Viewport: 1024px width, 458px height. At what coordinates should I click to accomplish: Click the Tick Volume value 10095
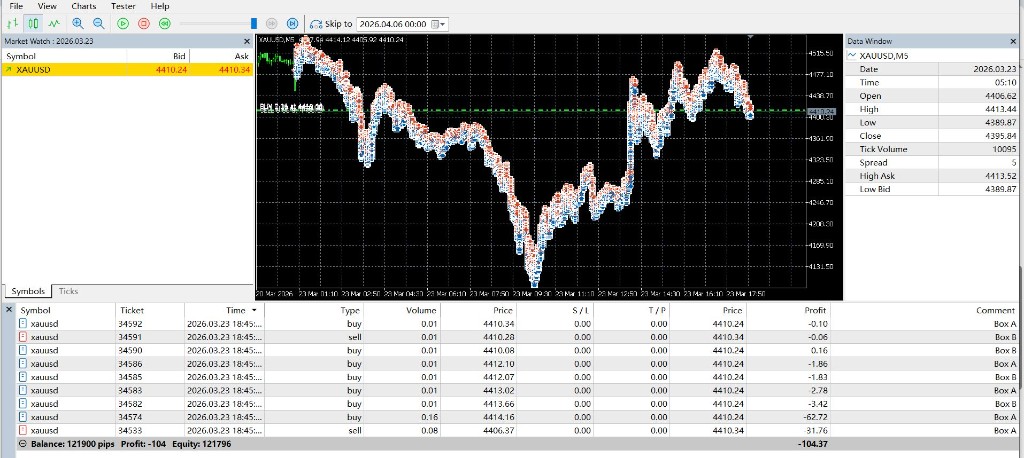[x=1003, y=149]
